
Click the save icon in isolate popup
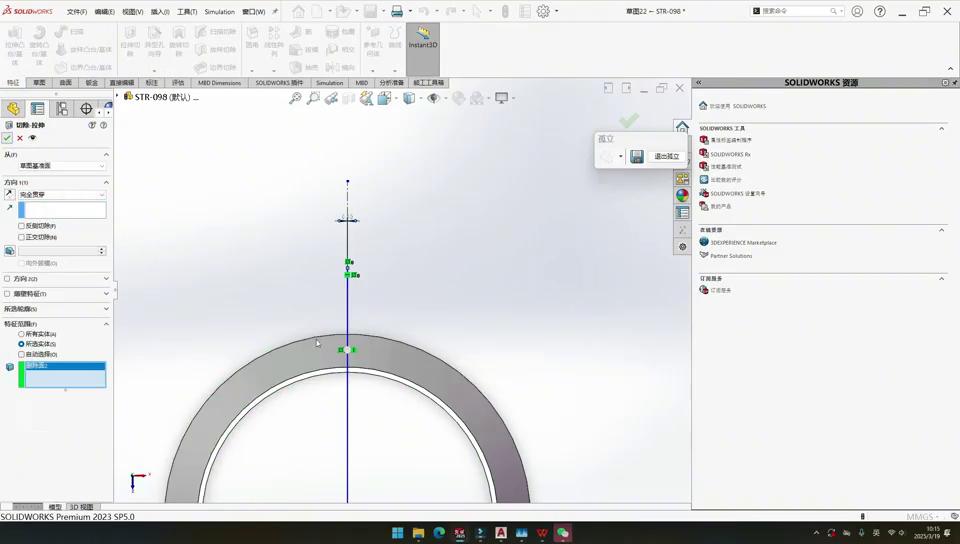637,157
